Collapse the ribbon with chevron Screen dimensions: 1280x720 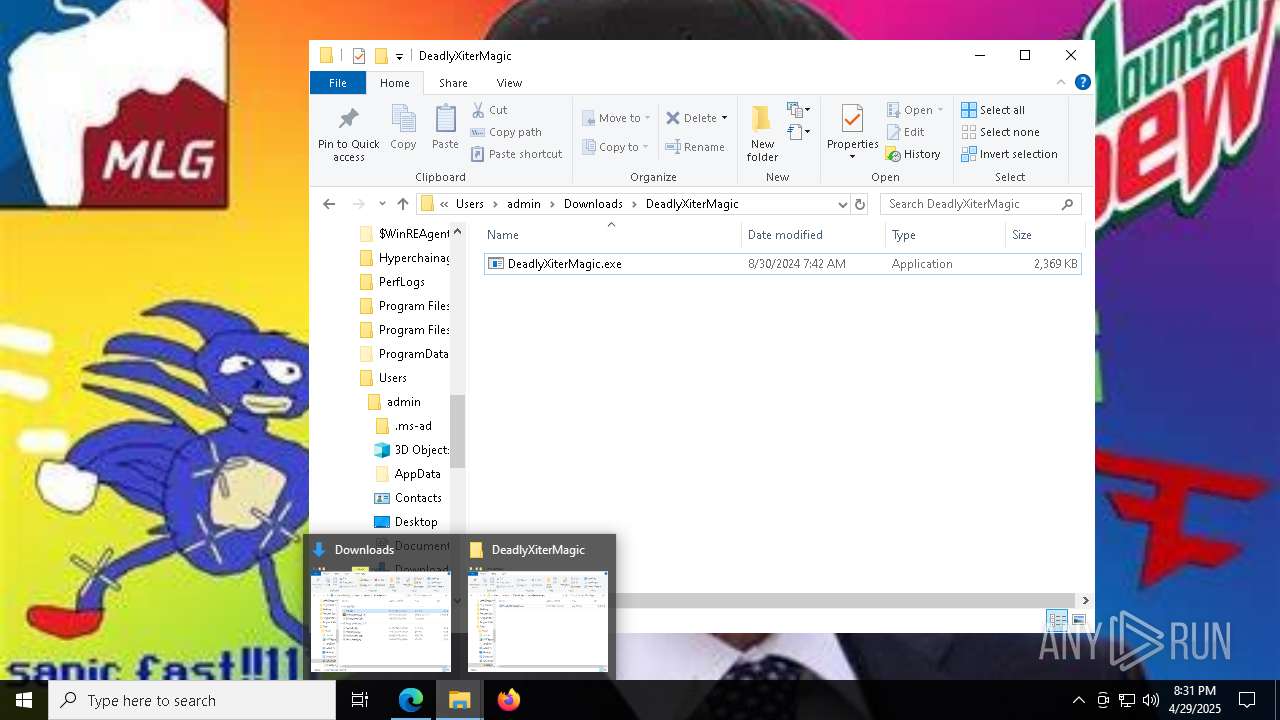pyautogui.click(x=1061, y=83)
